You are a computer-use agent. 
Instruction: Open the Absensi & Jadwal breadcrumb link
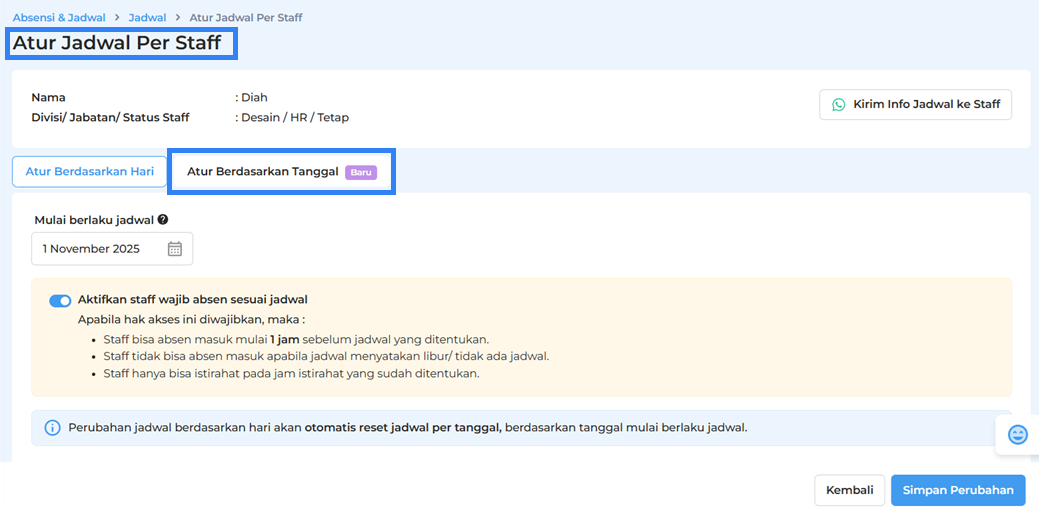[59, 18]
